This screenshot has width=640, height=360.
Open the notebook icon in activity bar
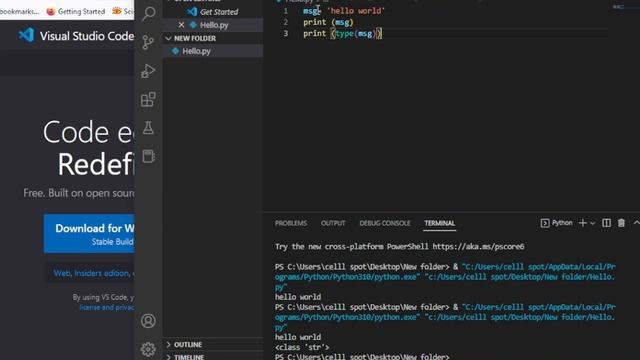[x=148, y=156]
